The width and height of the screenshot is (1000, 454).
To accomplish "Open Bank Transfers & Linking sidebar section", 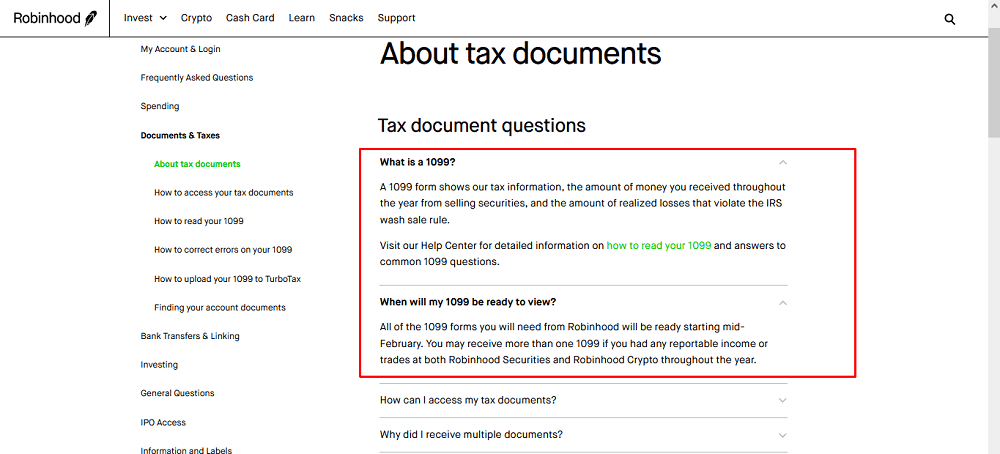I will click(190, 336).
